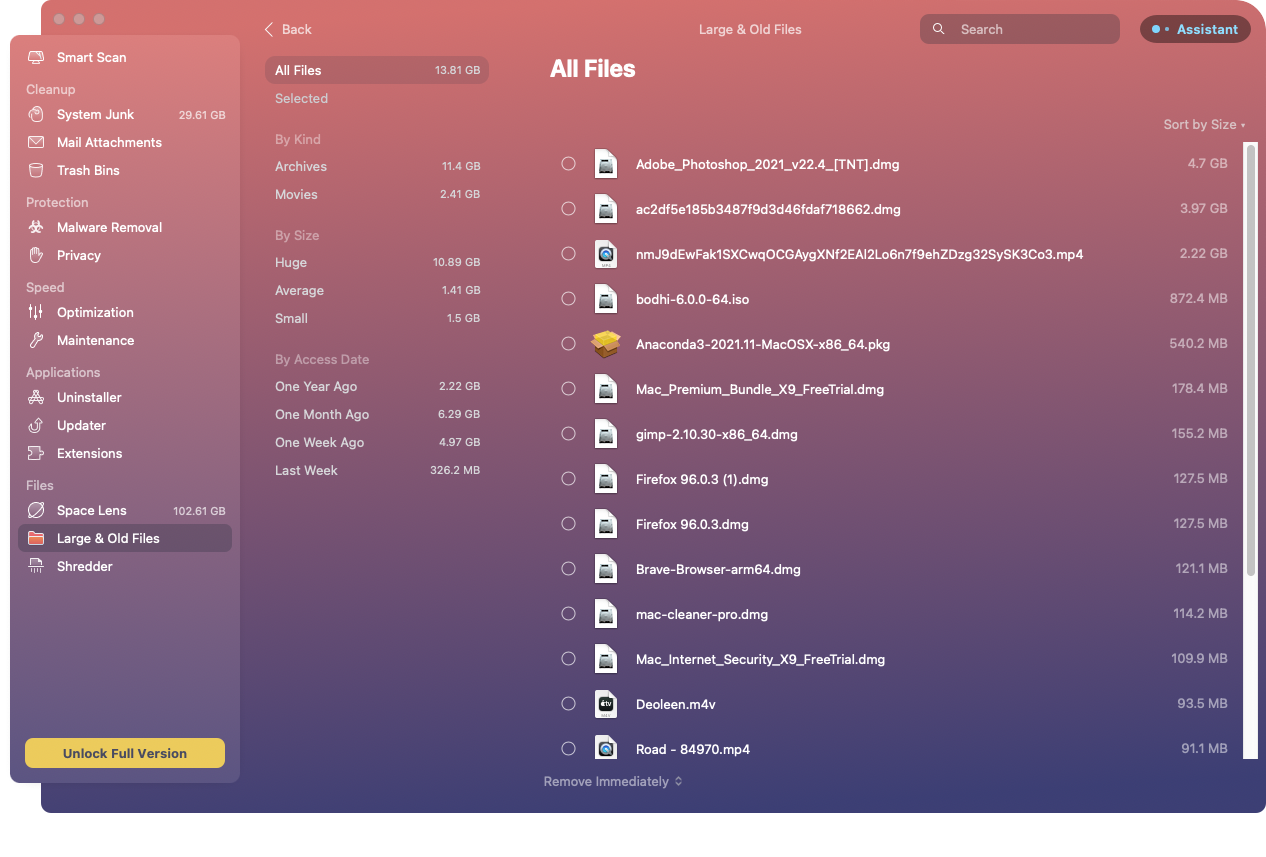This screenshot has width=1266, height=857.
Task: Click the Brave-Browser-arm64.dmg filename
Action: pos(718,570)
